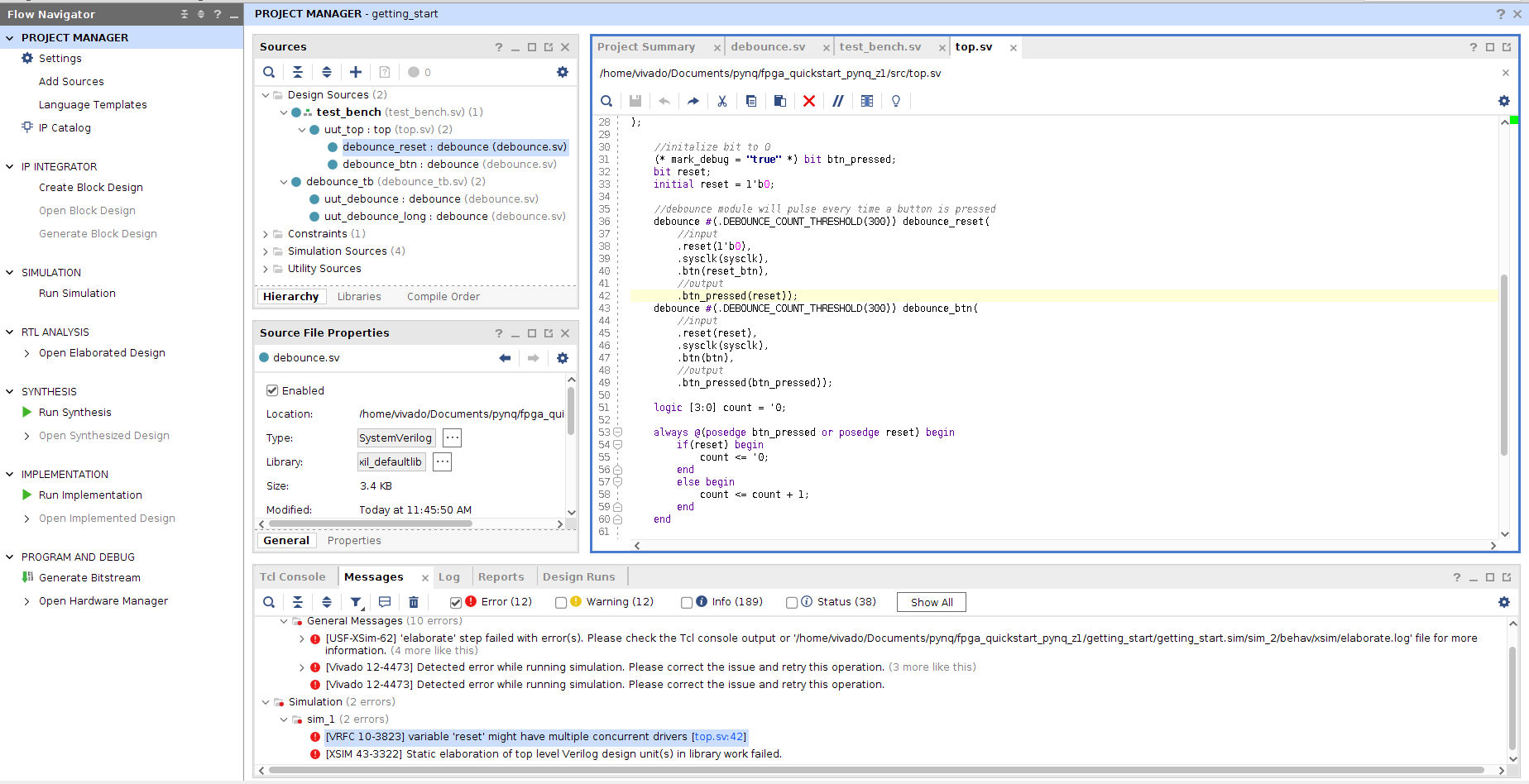Switch to the Tcl Console tab
Screen dimensions: 1529x784
294,576
